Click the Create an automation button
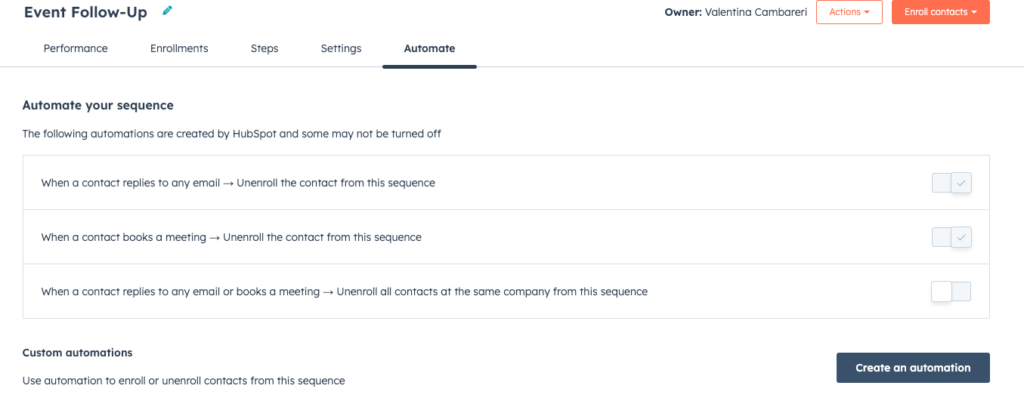The height and width of the screenshot is (401, 1024). click(x=913, y=368)
